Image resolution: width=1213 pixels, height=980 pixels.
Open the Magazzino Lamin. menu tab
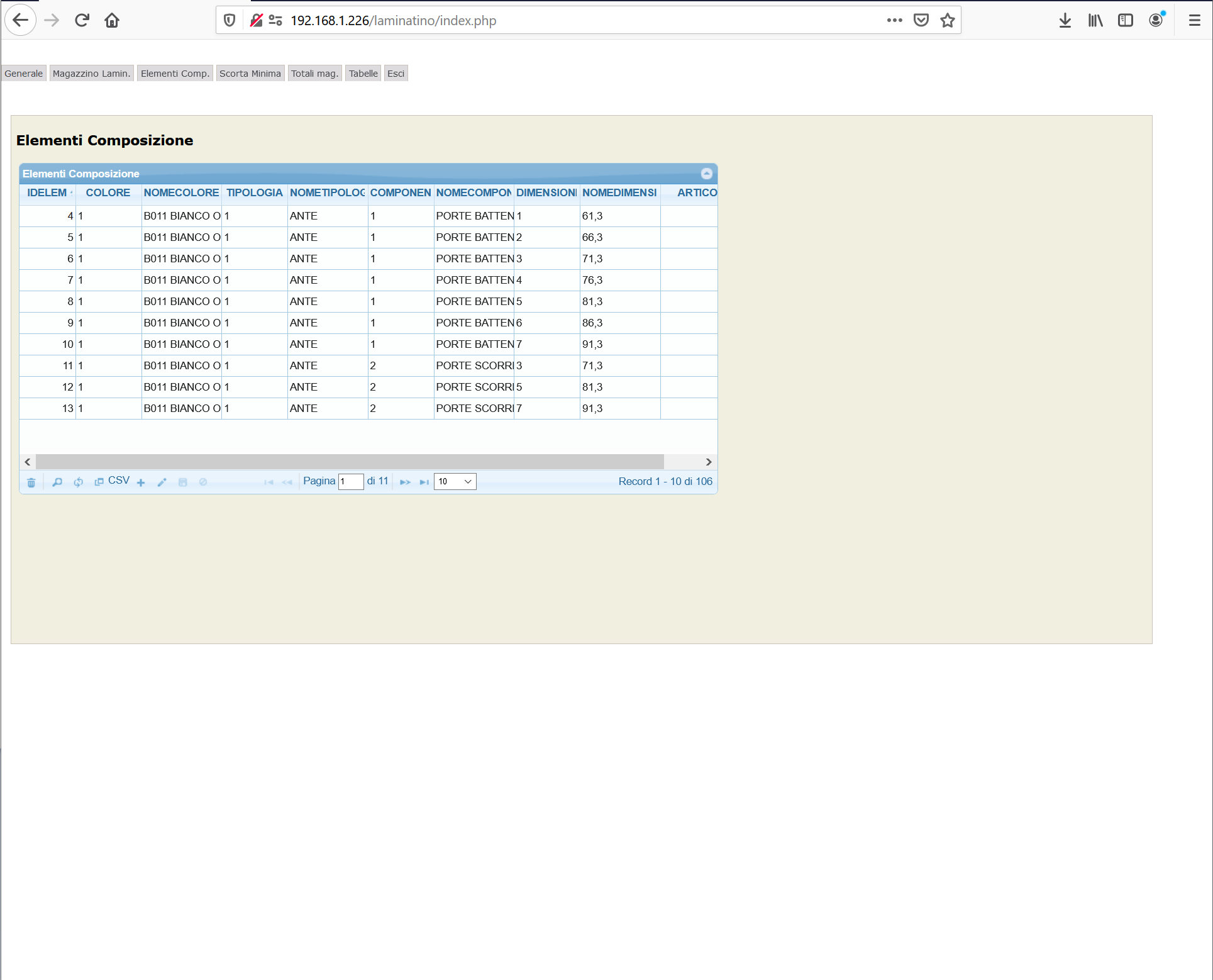tap(91, 74)
